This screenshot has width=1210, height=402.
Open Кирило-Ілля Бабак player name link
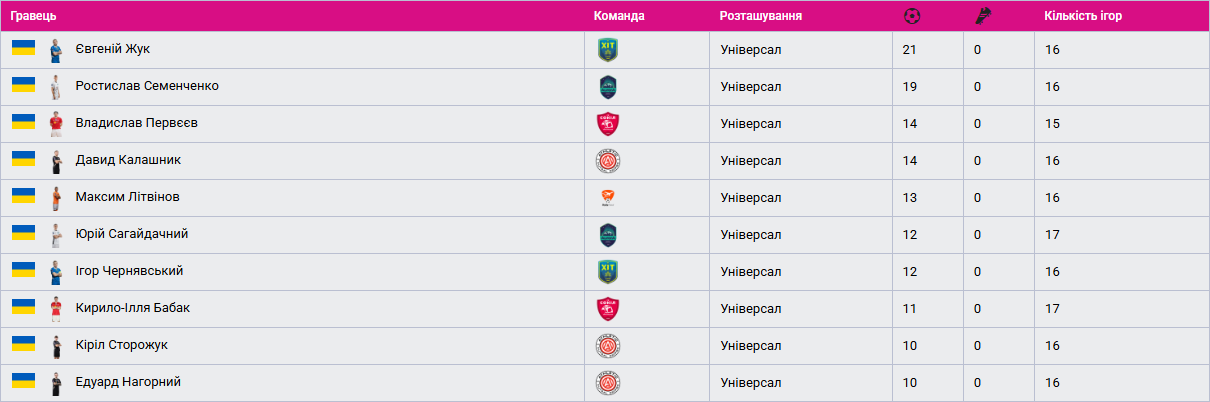(x=132, y=308)
